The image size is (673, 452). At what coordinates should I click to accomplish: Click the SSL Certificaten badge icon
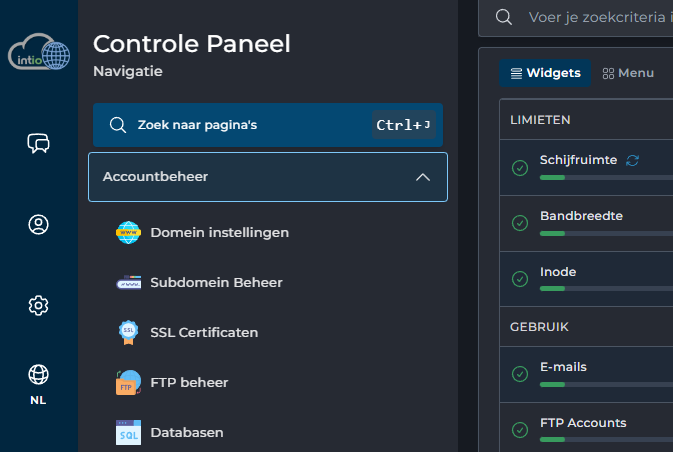tap(129, 333)
